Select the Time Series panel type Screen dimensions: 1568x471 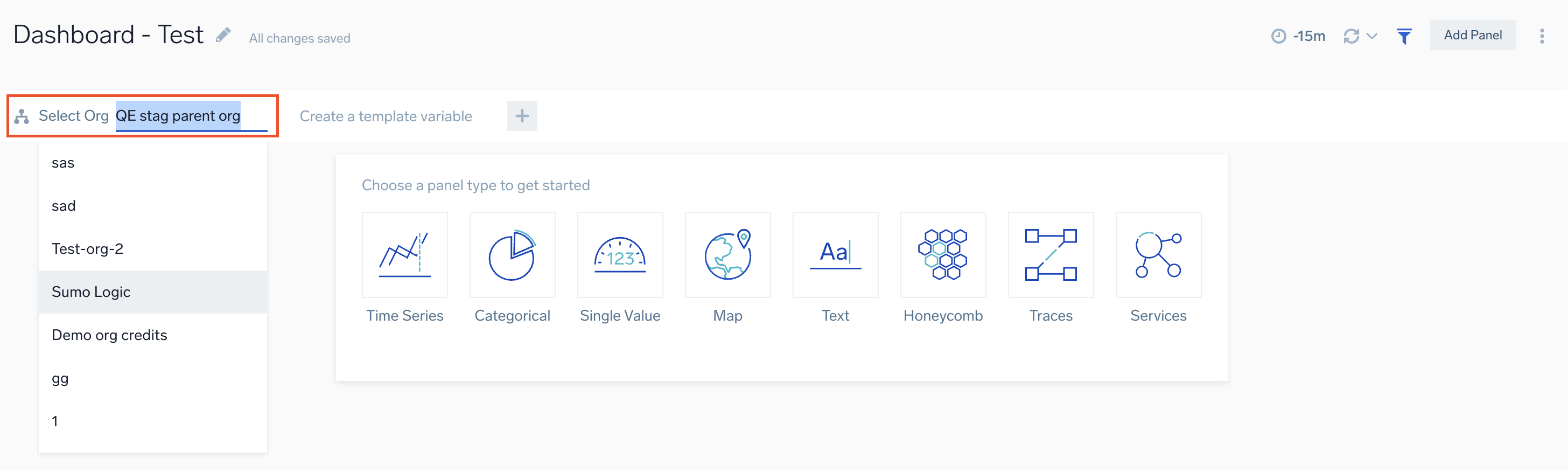404,255
